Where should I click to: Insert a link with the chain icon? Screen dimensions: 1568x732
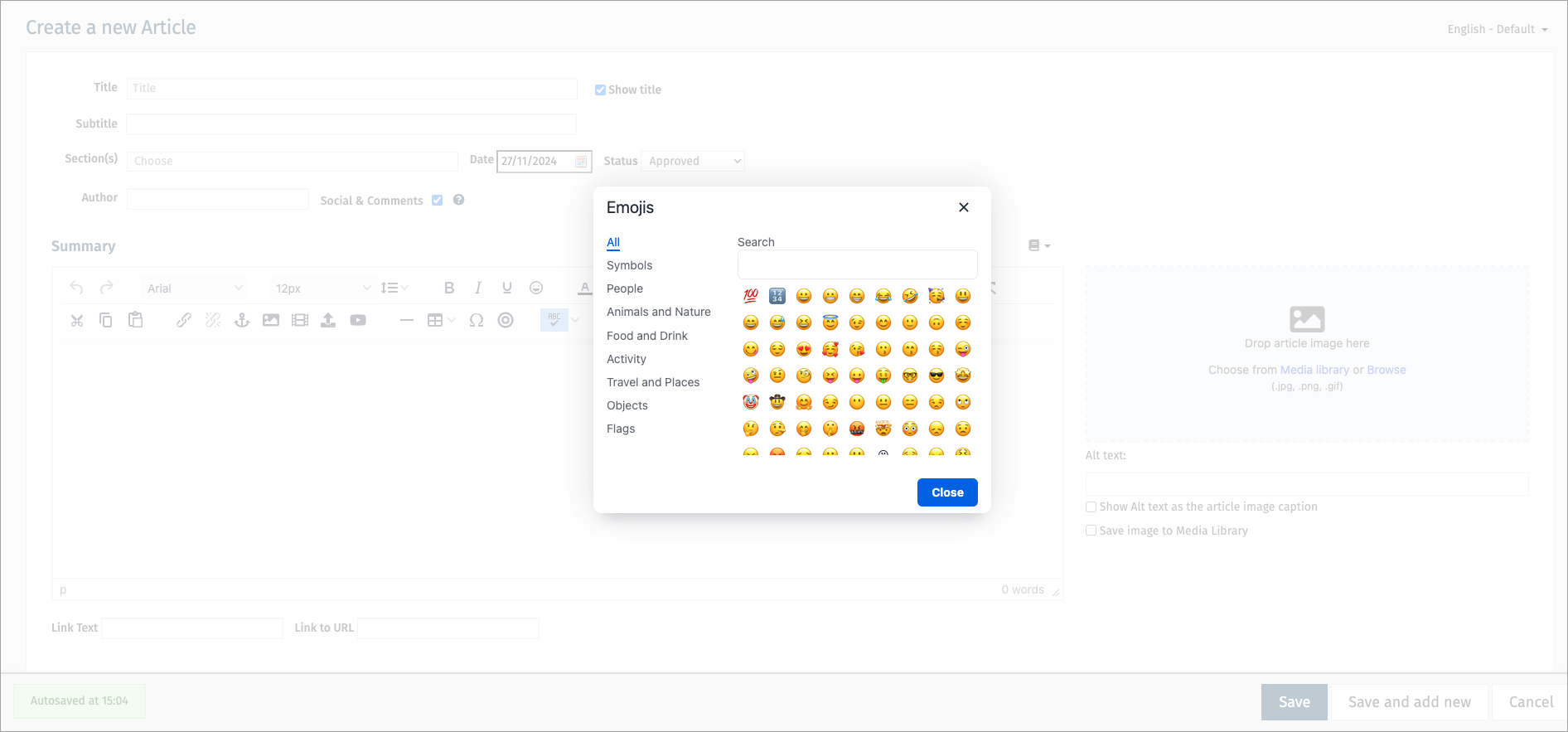tap(184, 320)
